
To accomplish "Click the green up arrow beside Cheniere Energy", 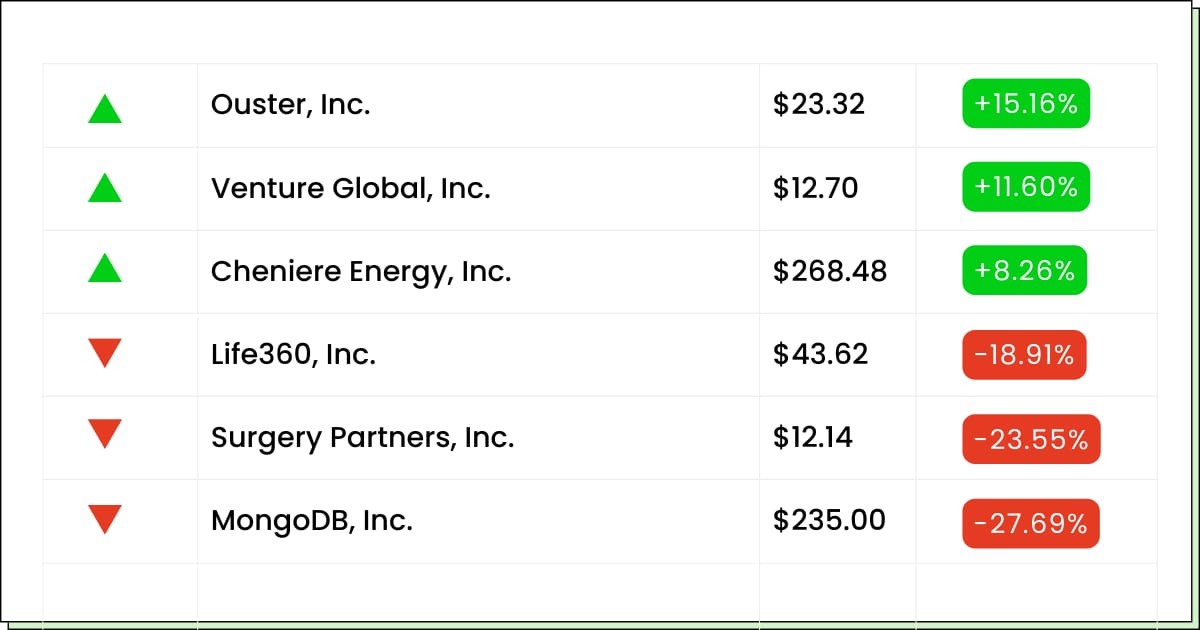I will [105, 268].
